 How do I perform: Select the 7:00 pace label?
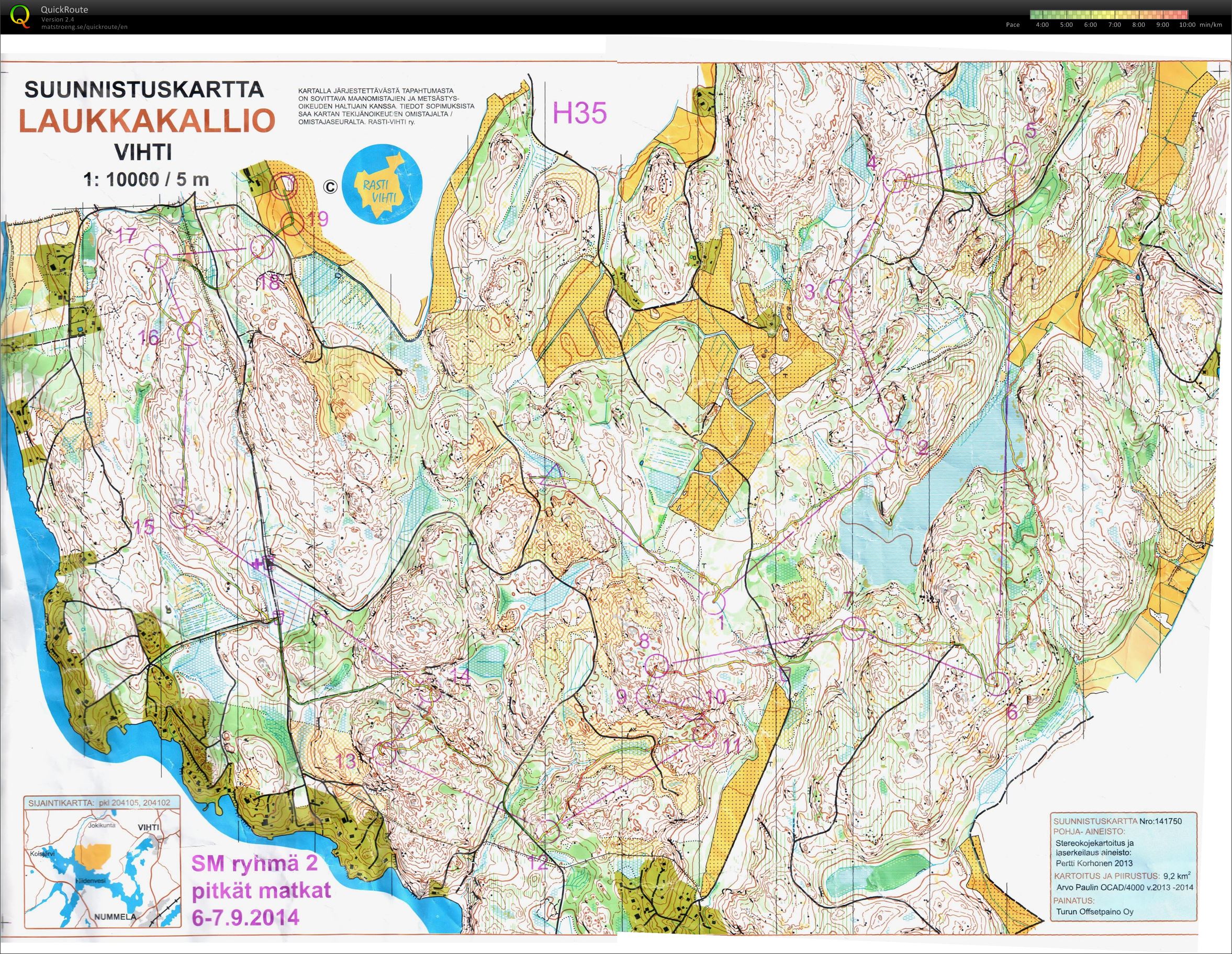[1114, 25]
